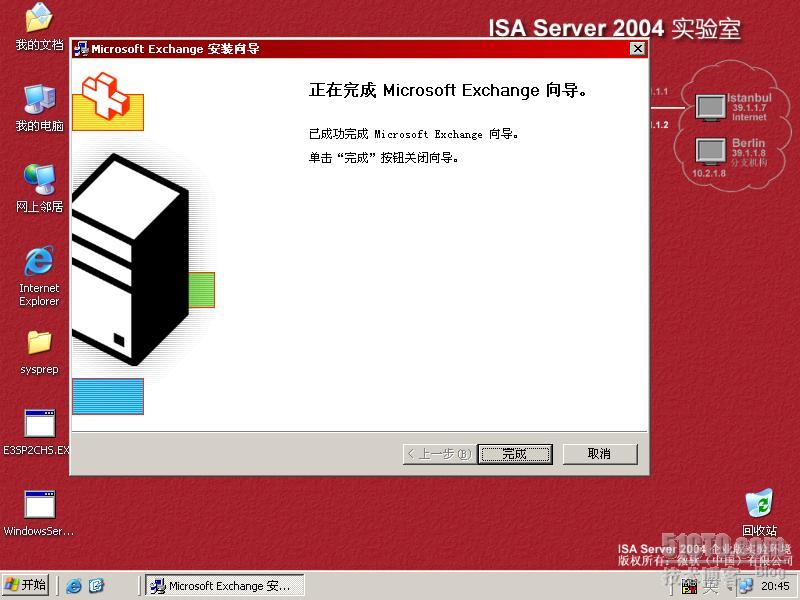Click the heading 正在完成 Microsoft Exchange 向导

click(447, 90)
